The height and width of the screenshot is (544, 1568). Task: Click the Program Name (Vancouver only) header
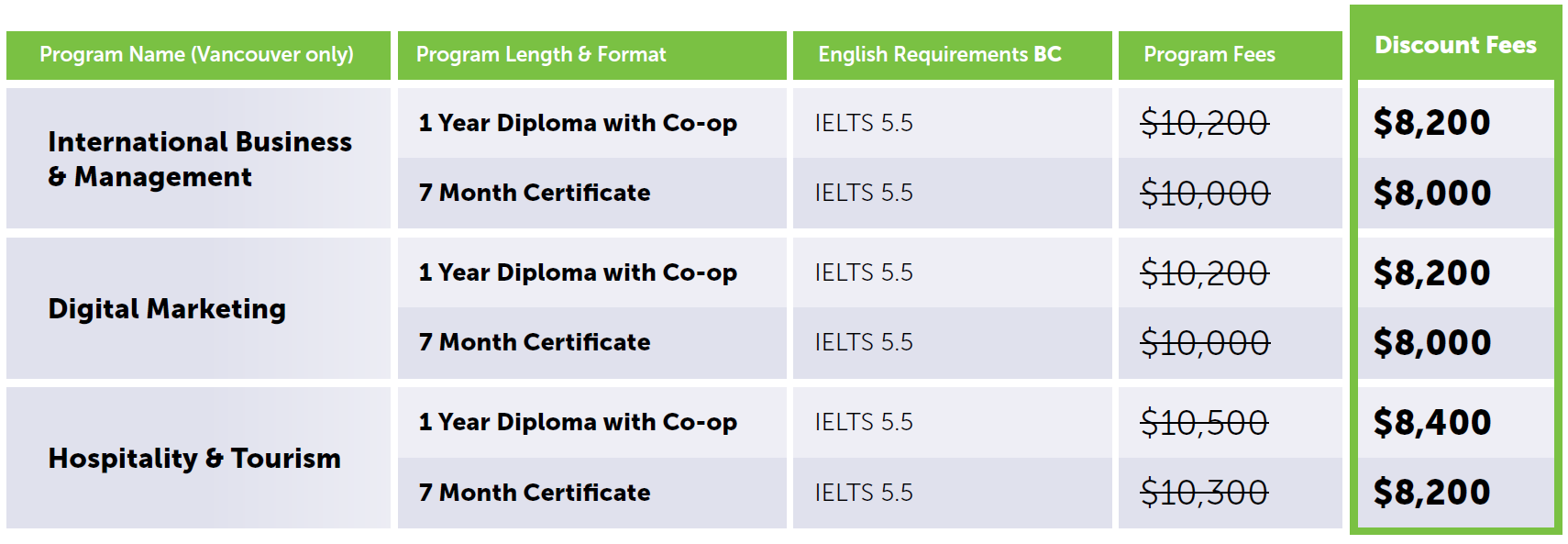click(x=196, y=55)
